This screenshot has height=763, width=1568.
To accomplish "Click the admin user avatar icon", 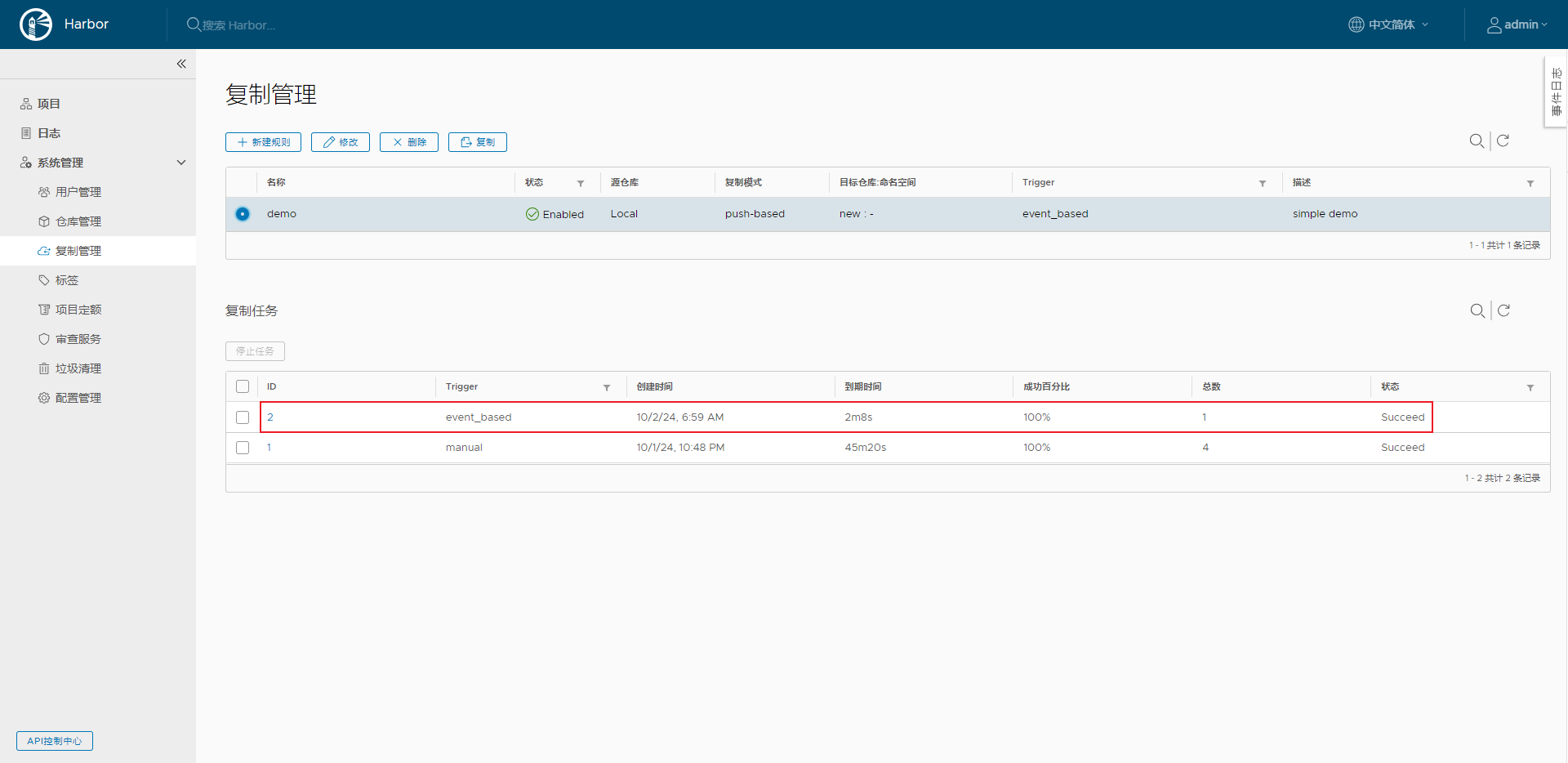I will 1494,25.
